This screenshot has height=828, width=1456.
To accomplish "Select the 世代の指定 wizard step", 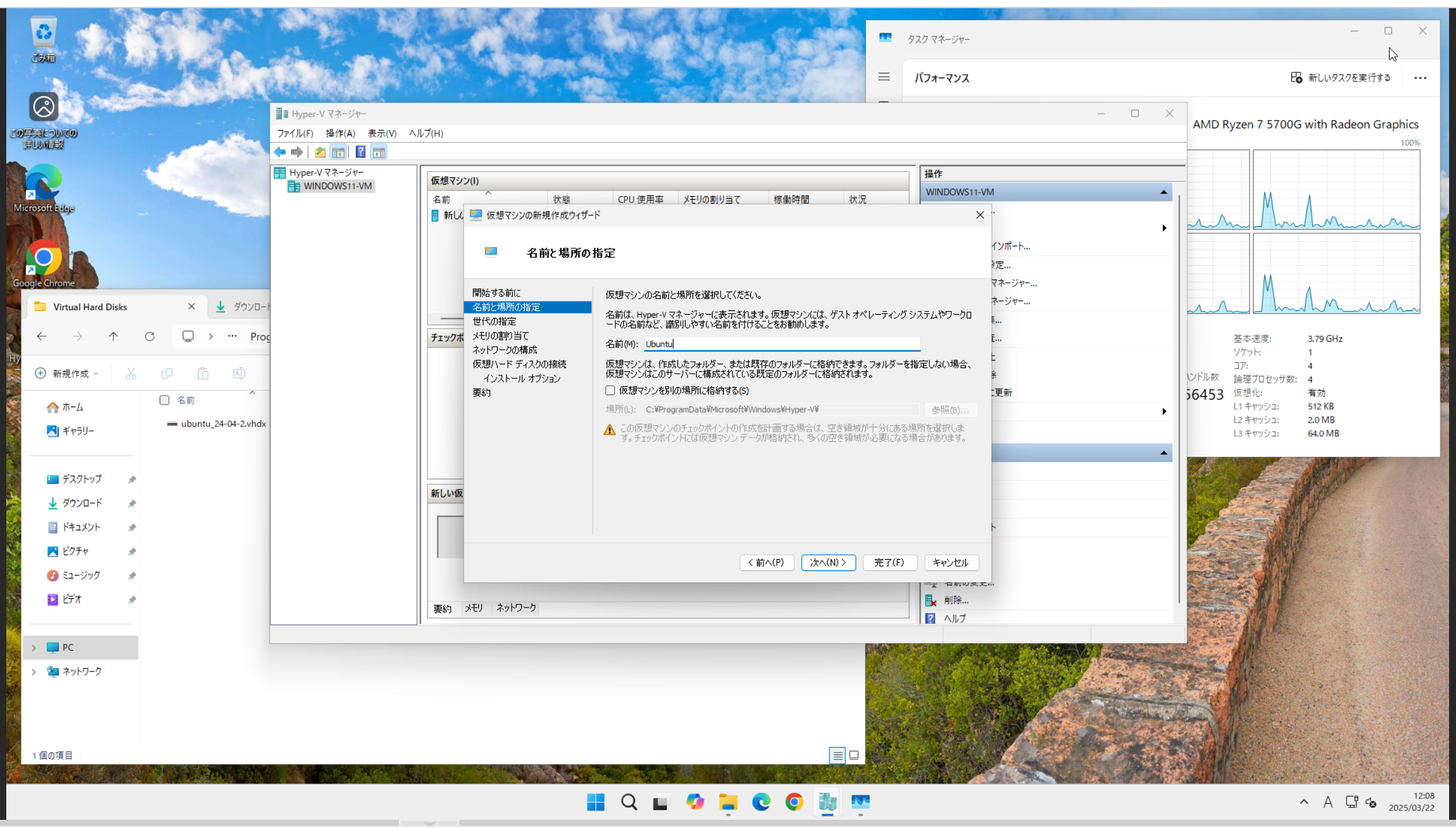I will (x=495, y=321).
